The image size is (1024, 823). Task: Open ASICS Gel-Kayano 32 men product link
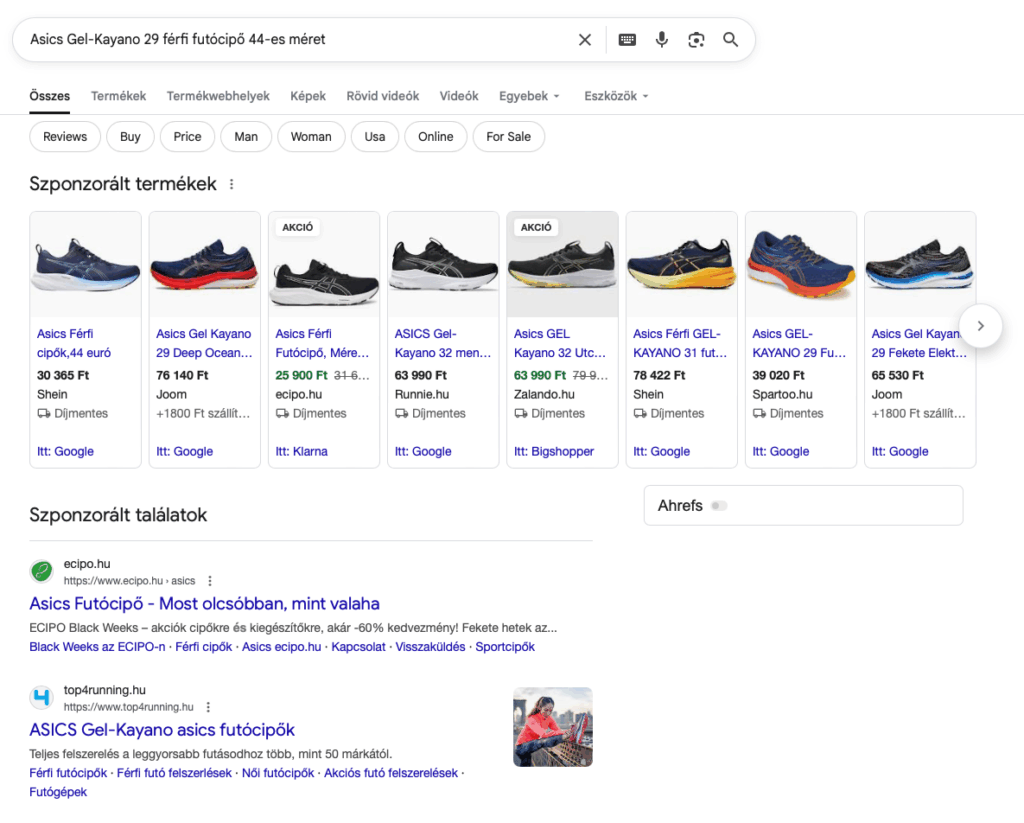click(x=442, y=344)
